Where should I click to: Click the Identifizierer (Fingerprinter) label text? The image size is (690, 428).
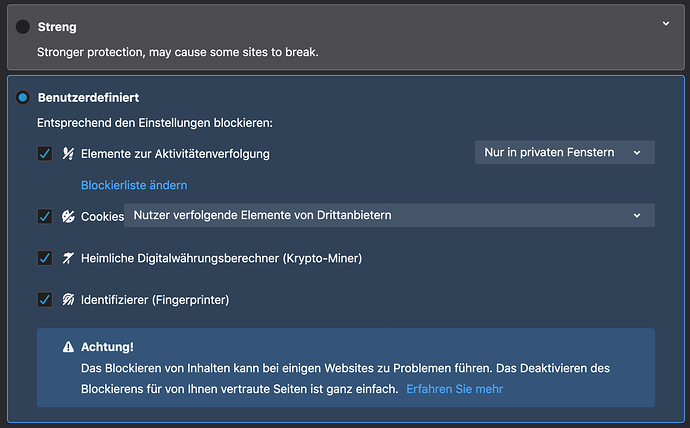point(155,299)
